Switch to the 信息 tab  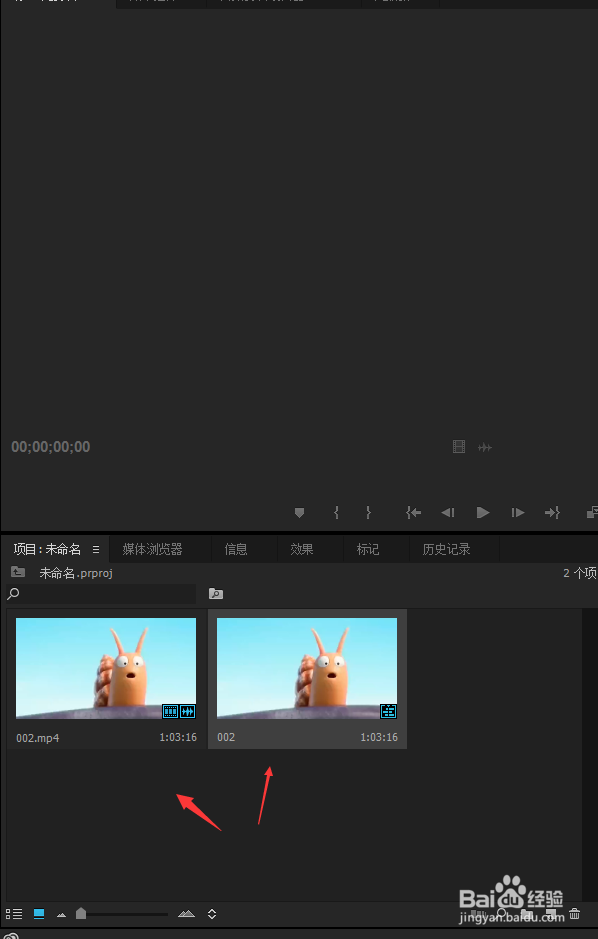[236, 549]
